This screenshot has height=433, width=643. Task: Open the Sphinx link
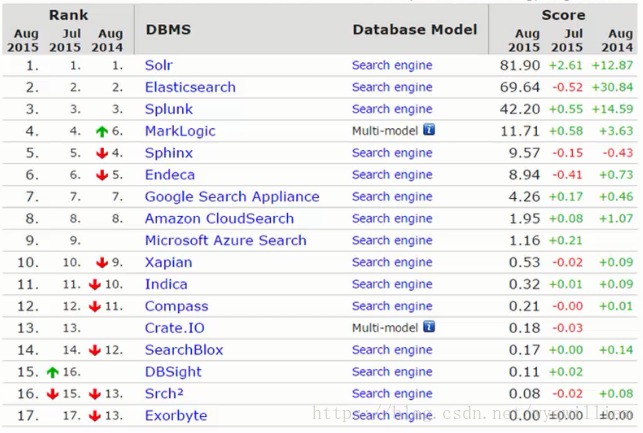169,153
